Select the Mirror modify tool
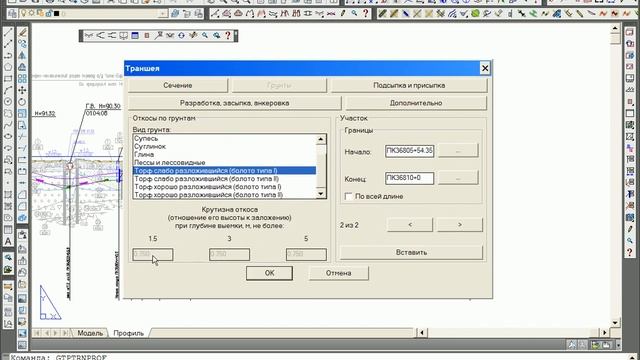Image resolution: width=640 pixels, height=360 pixels. point(22,55)
